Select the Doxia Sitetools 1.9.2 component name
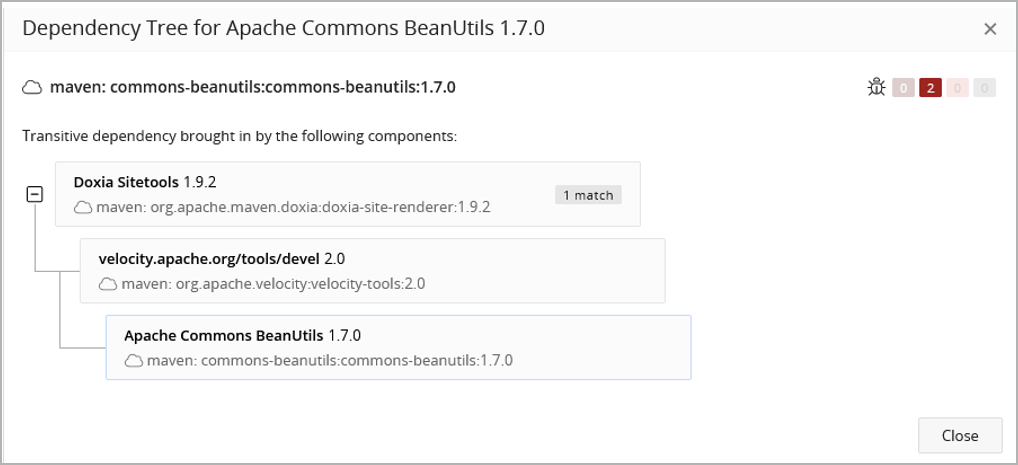1018x465 pixels. coord(145,182)
